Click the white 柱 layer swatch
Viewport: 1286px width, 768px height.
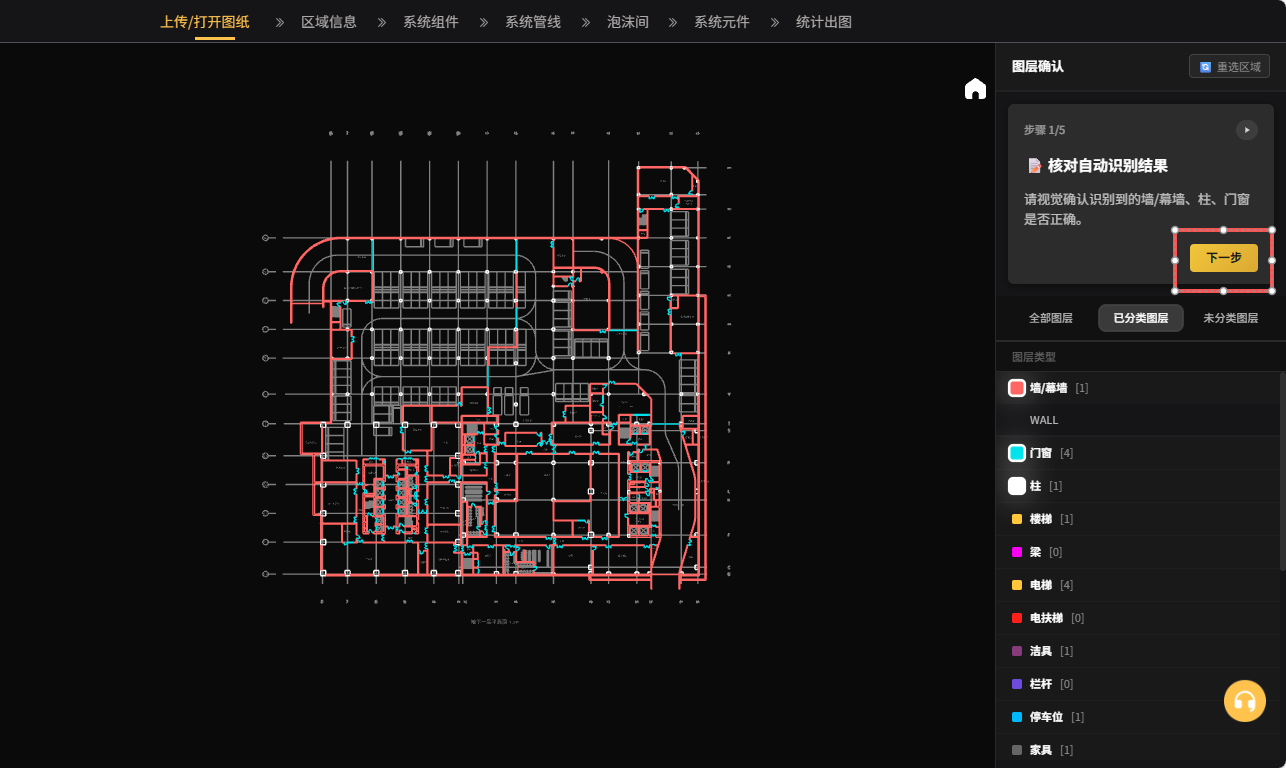(x=1017, y=486)
